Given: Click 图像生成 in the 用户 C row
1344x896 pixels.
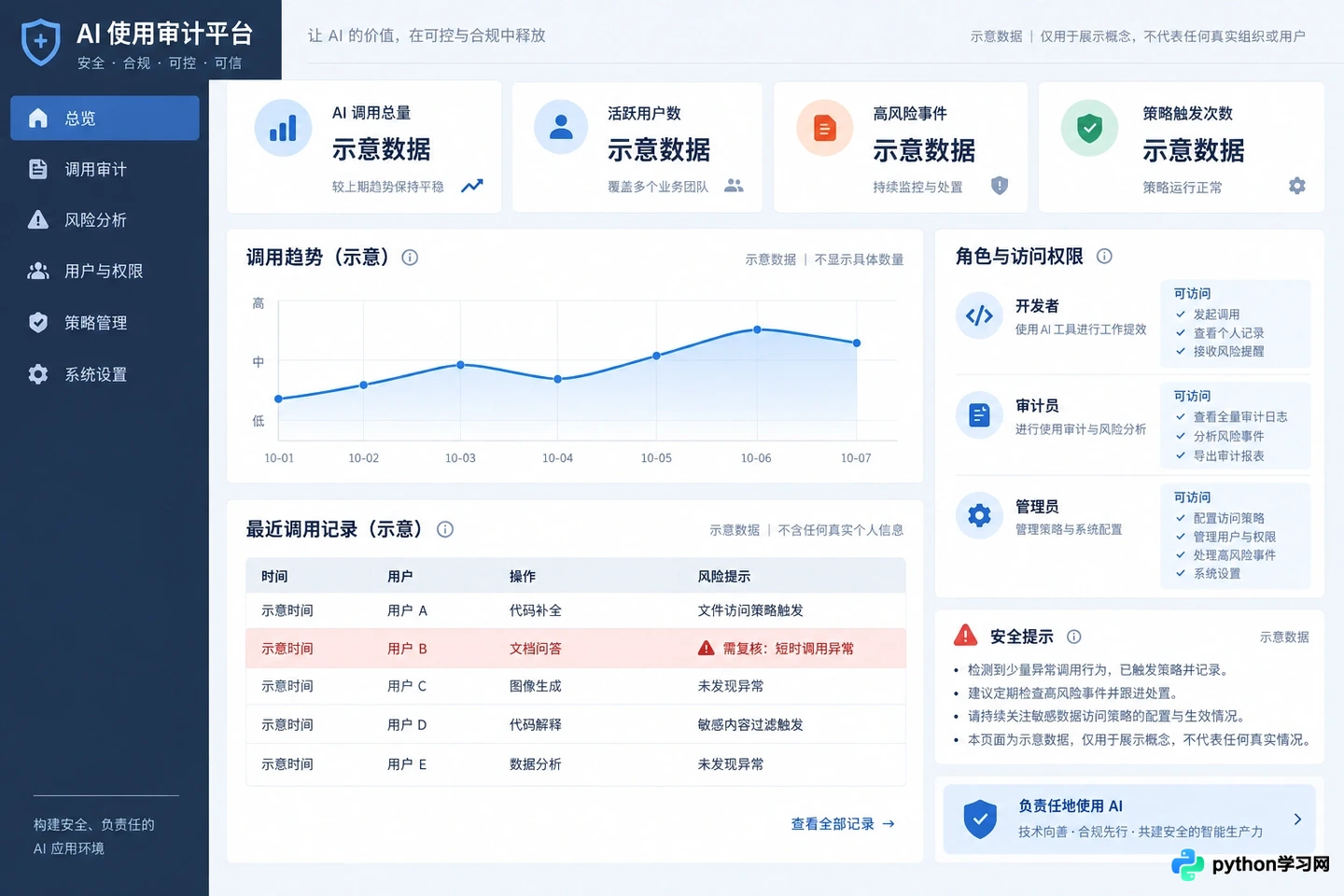Looking at the screenshot, I should [536, 686].
